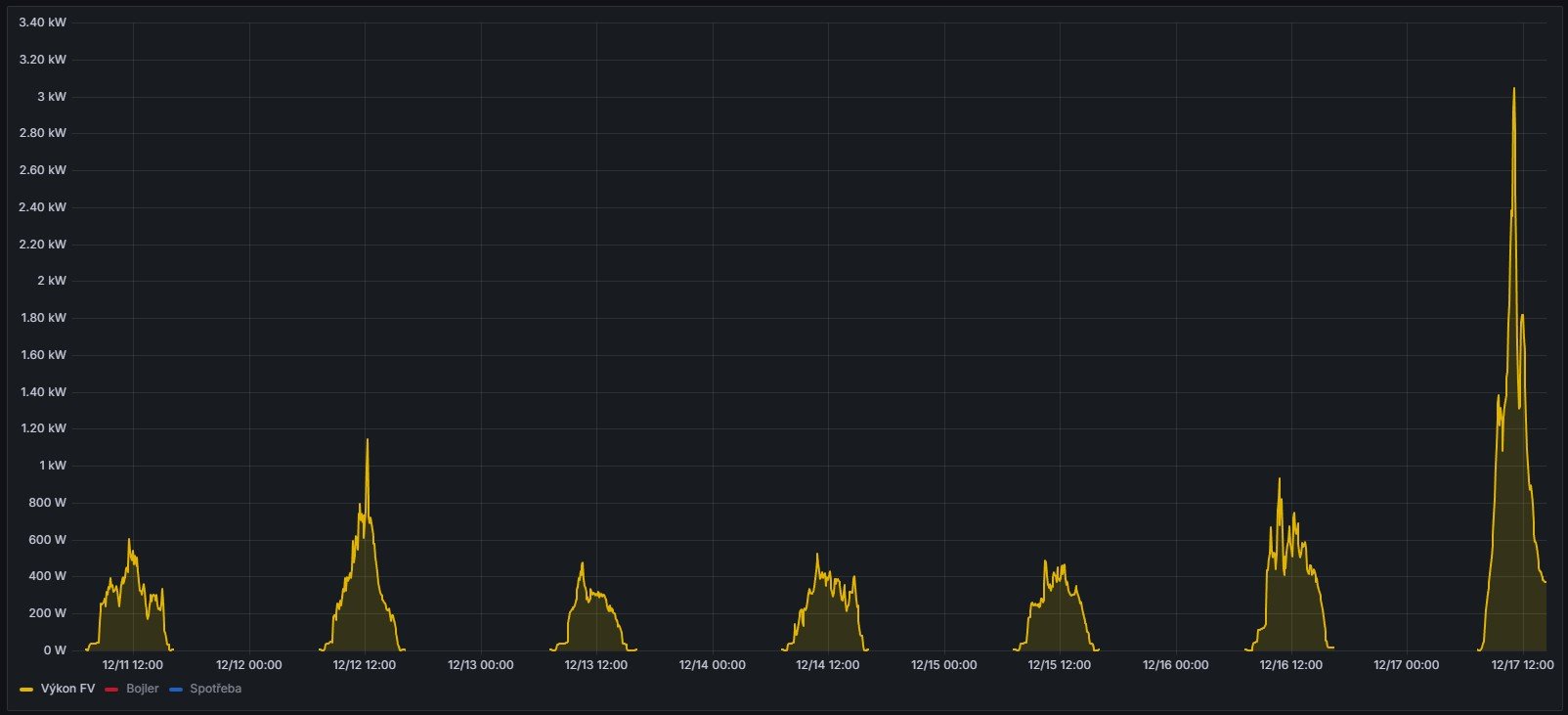The width and height of the screenshot is (1568, 715).
Task: Click the "2.40 kW" y-axis label
Action: [x=43, y=207]
